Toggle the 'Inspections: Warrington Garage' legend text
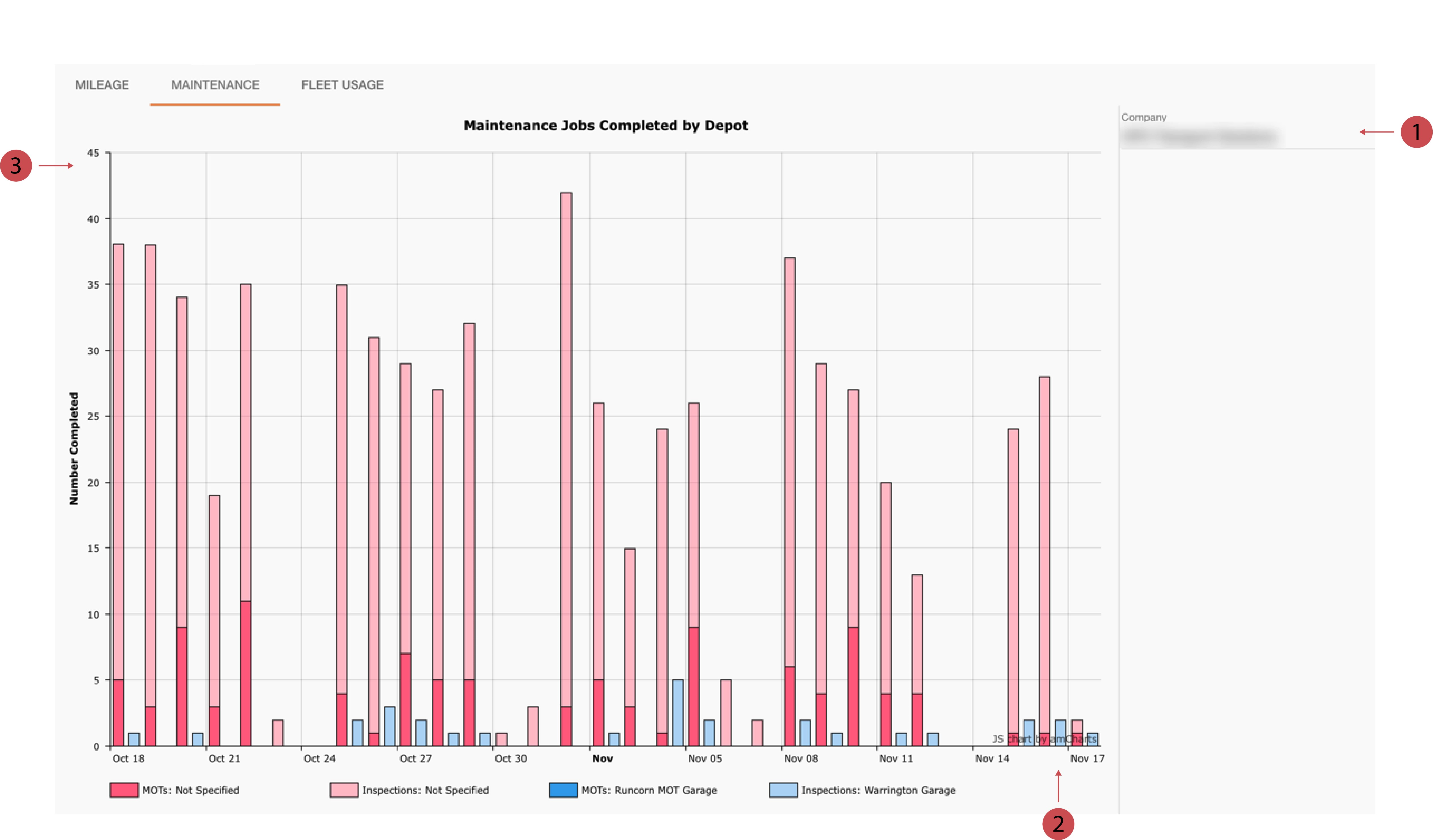The width and height of the screenshot is (1433, 840). click(x=878, y=790)
